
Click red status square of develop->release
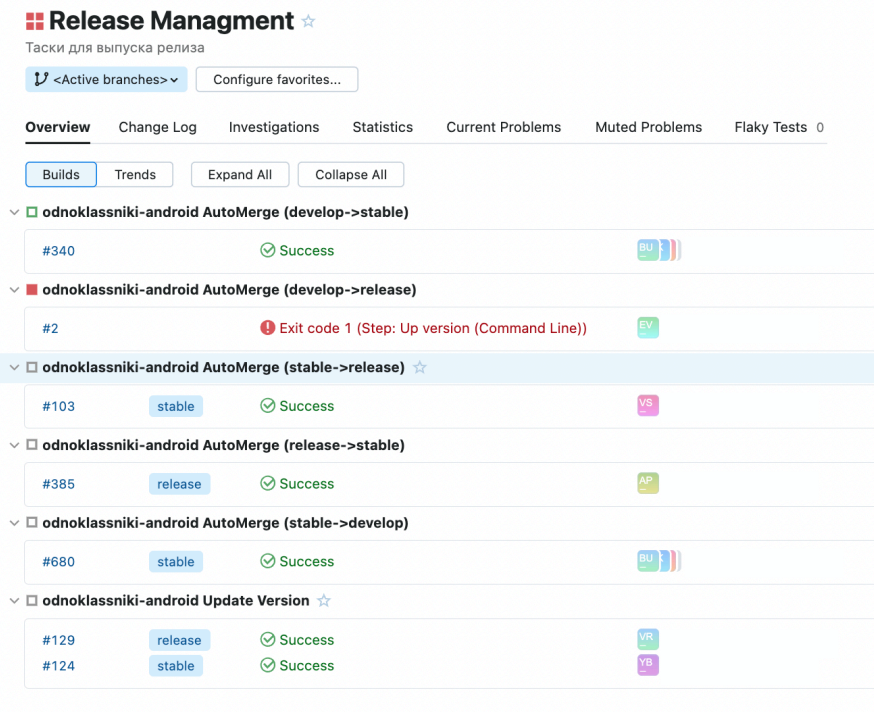32,290
